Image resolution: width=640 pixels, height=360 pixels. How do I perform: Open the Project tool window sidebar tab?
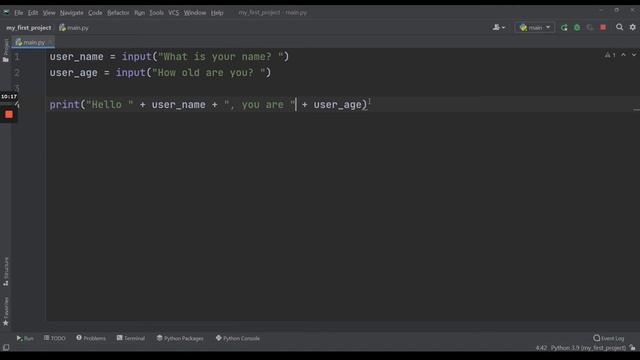pyautogui.click(x=6, y=51)
